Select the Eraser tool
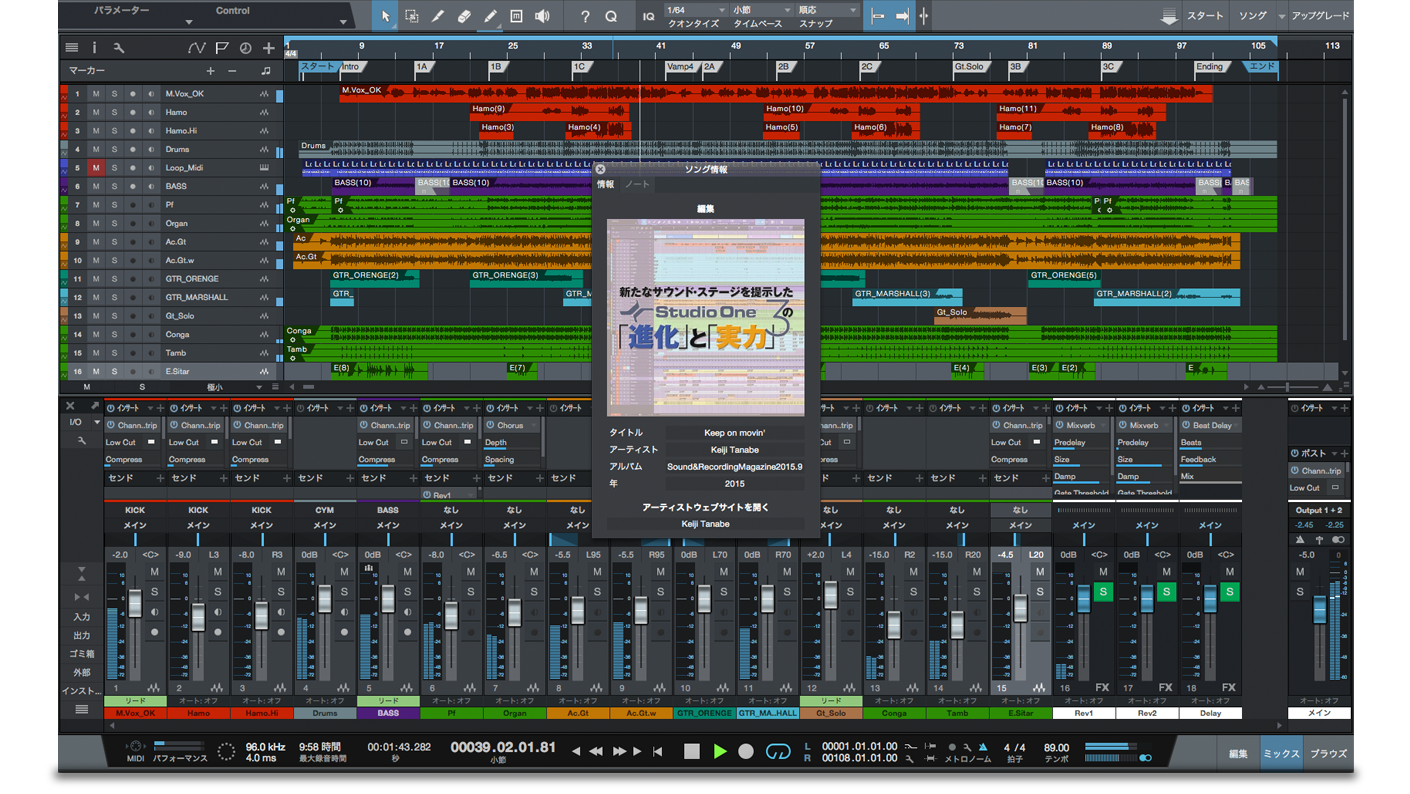1410x794 pixels. [x=464, y=16]
